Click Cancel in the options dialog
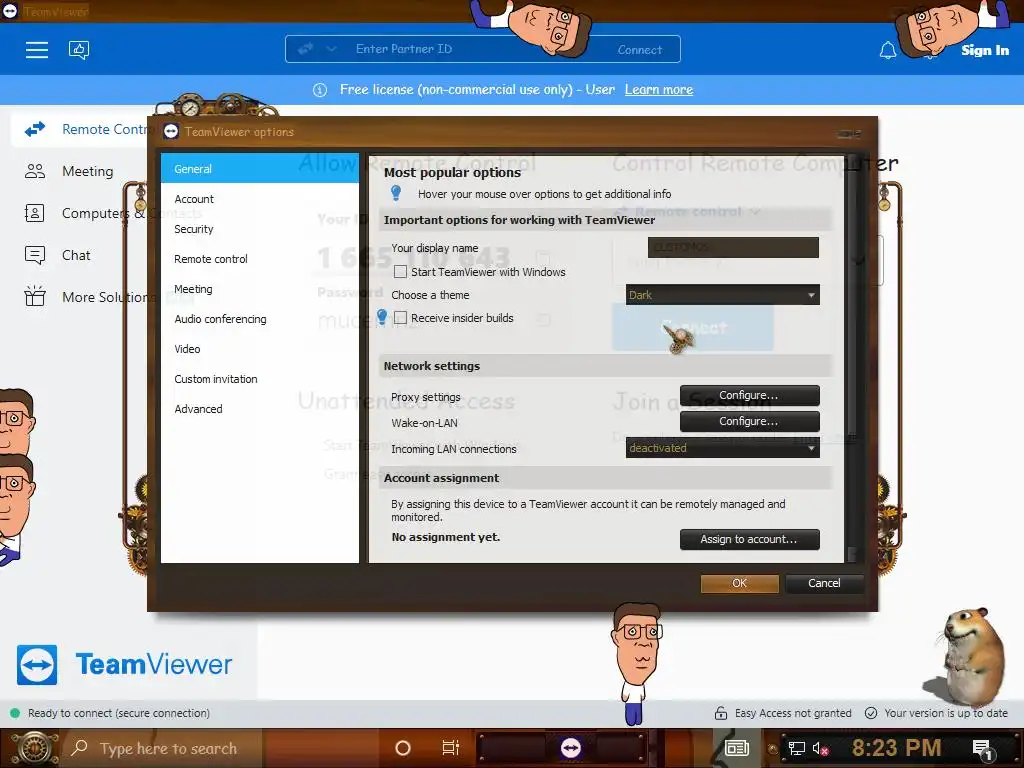 824,583
